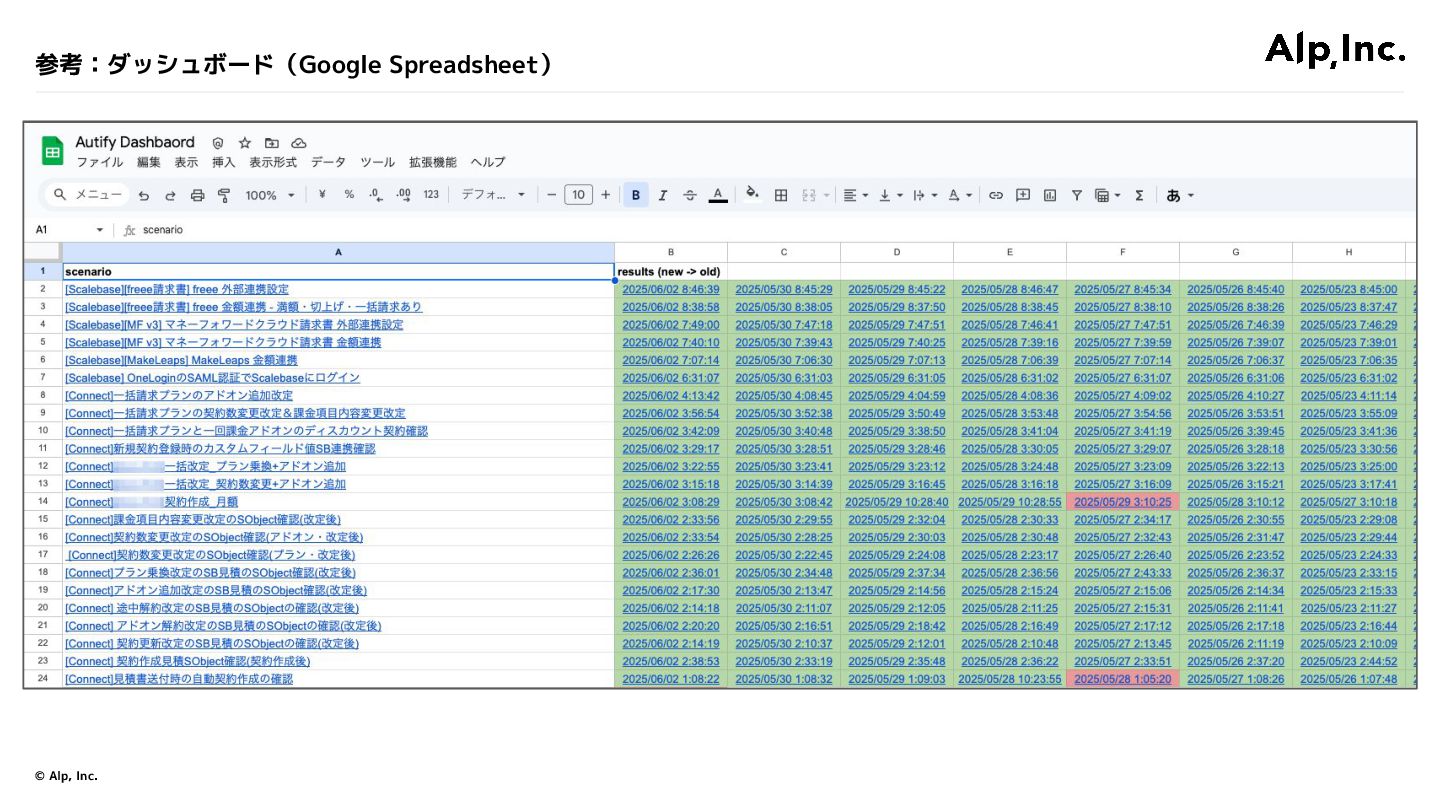
Task: Open the text color picker
Action: pyautogui.click(x=717, y=195)
